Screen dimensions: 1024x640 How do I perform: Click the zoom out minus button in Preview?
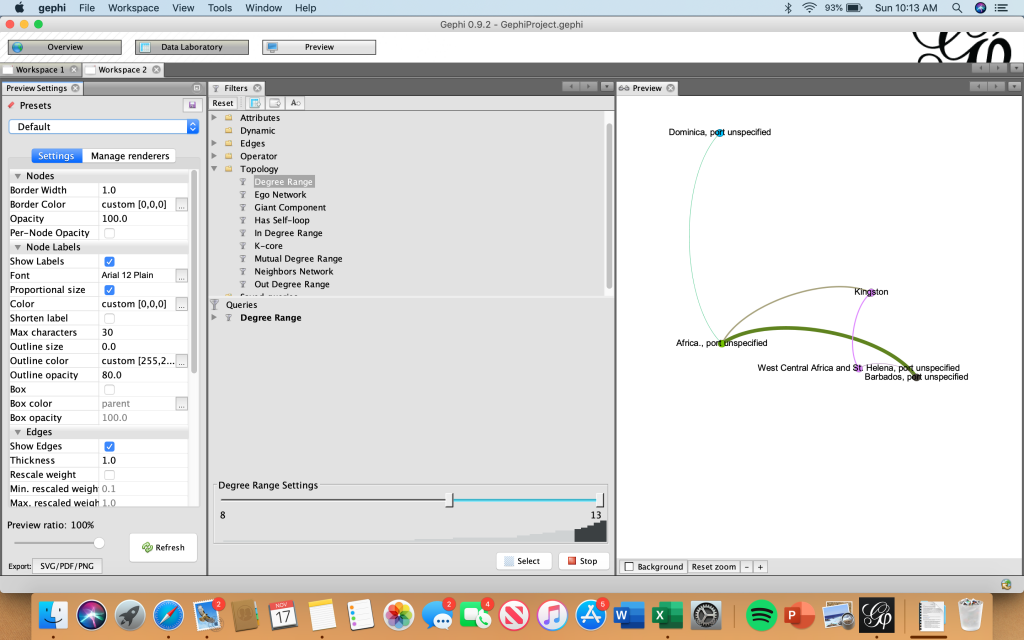click(x=746, y=567)
